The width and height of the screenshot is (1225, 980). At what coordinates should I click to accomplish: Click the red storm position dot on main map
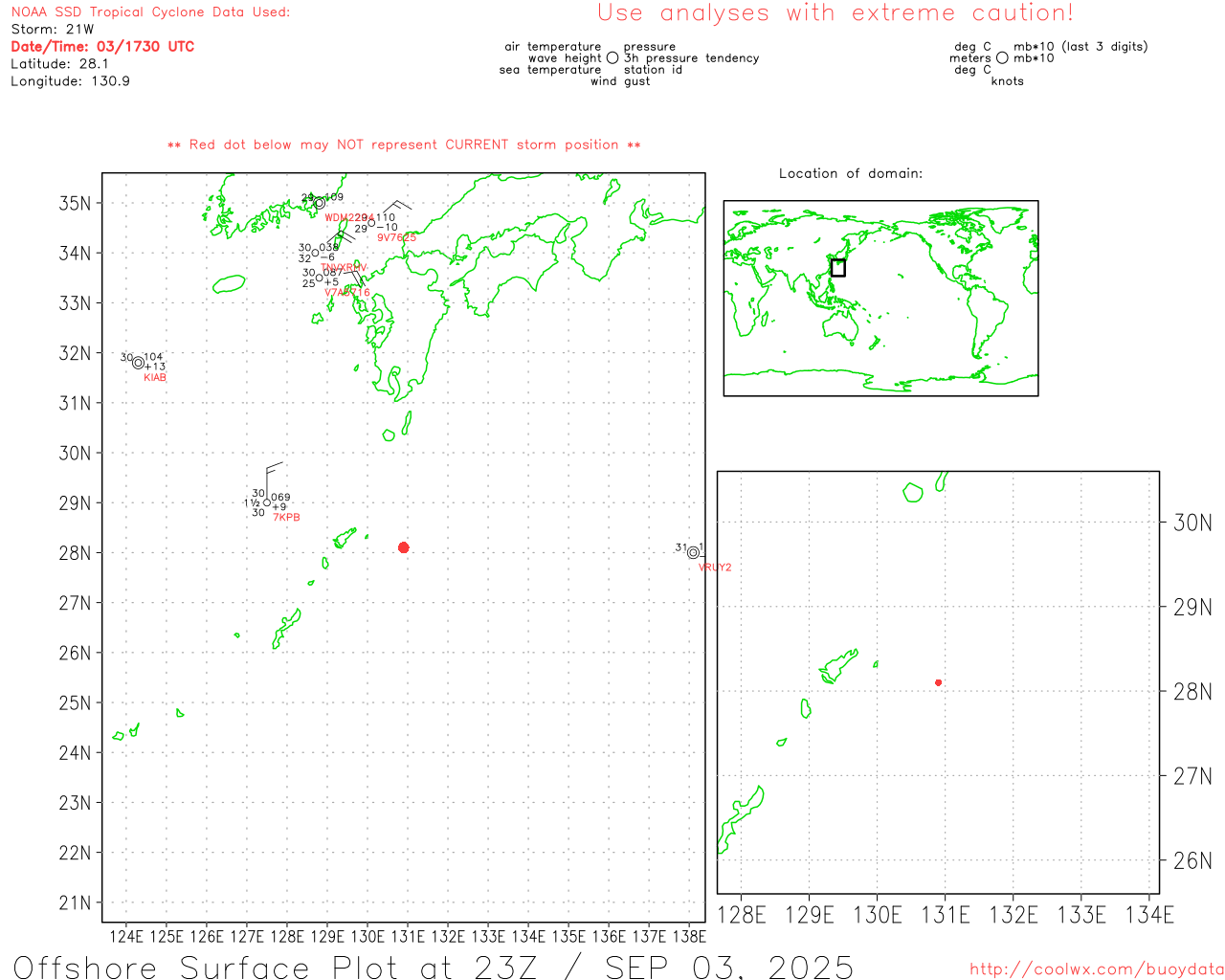403,547
